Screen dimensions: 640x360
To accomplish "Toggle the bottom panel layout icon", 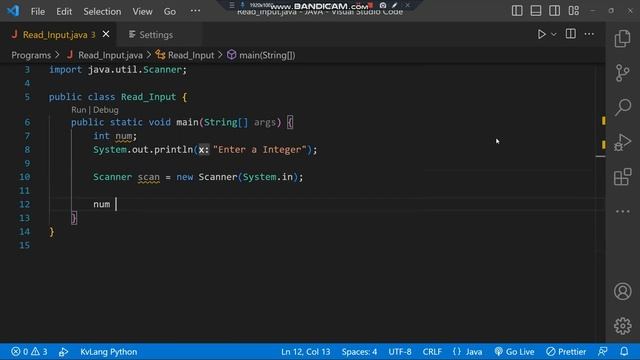I will tap(536, 11).
